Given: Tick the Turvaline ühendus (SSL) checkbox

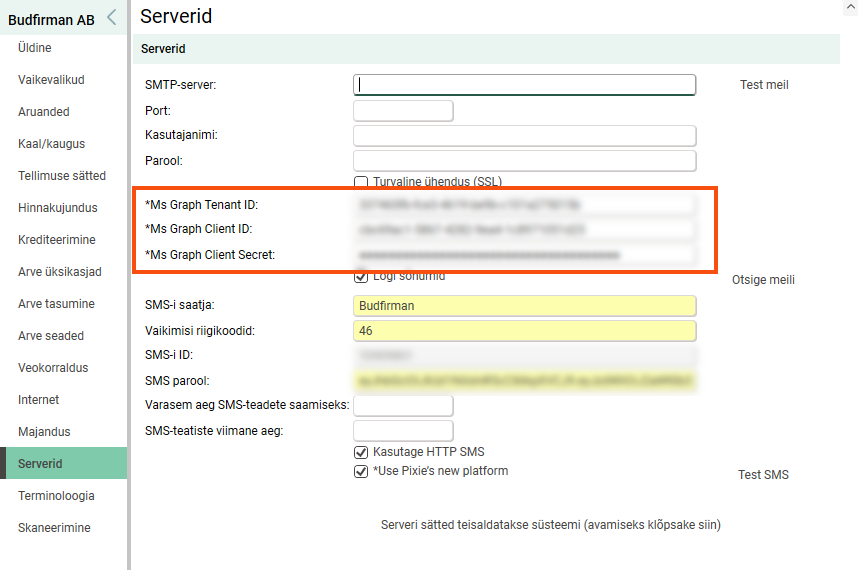Looking at the screenshot, I should (361, 181).
